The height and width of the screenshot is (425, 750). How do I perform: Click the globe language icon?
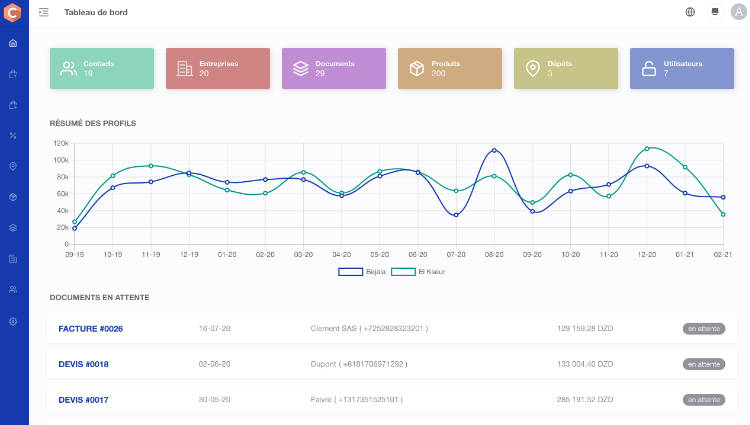[x=690, y=12]
